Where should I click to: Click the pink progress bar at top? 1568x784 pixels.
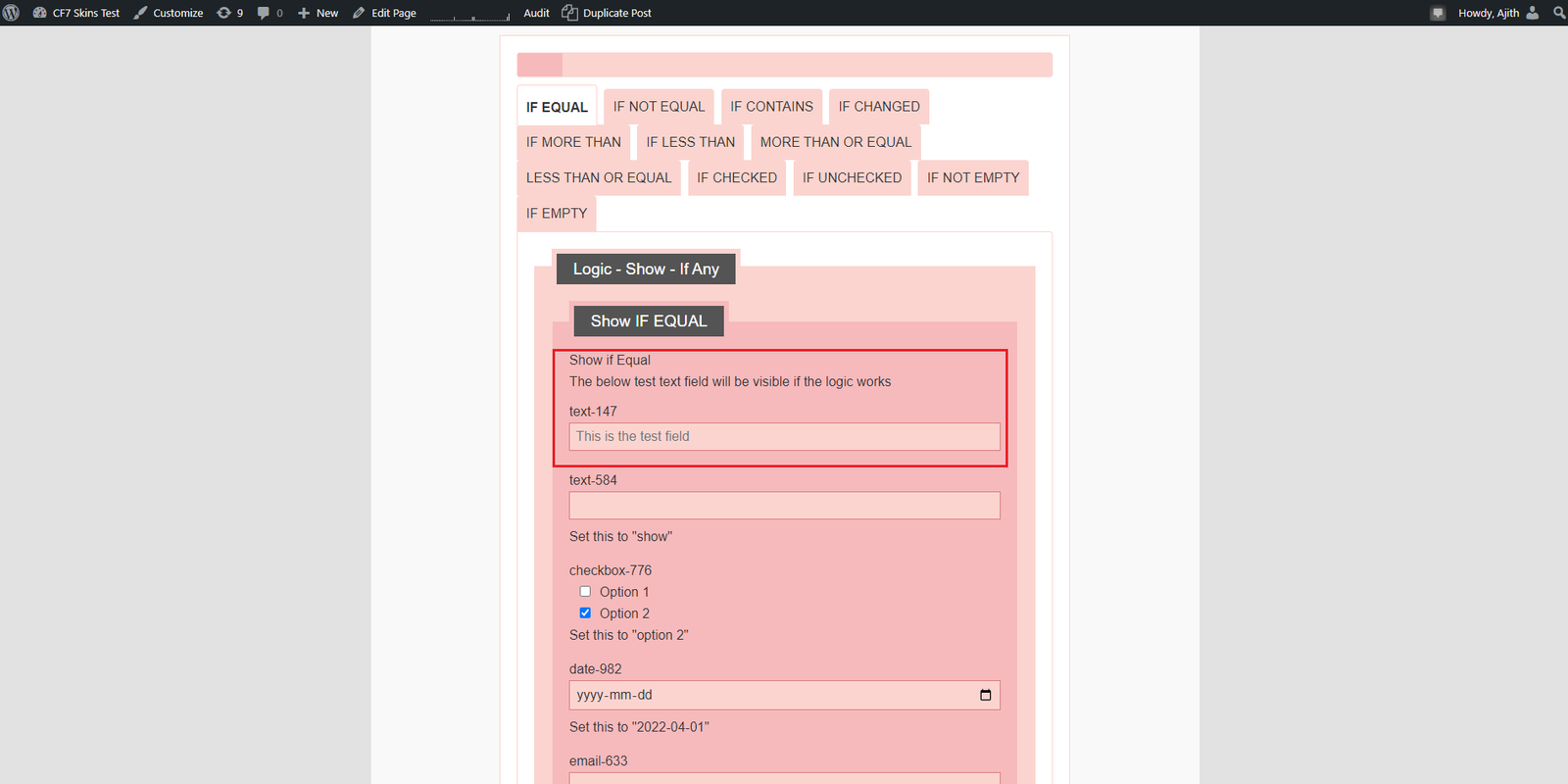(784, 65)
